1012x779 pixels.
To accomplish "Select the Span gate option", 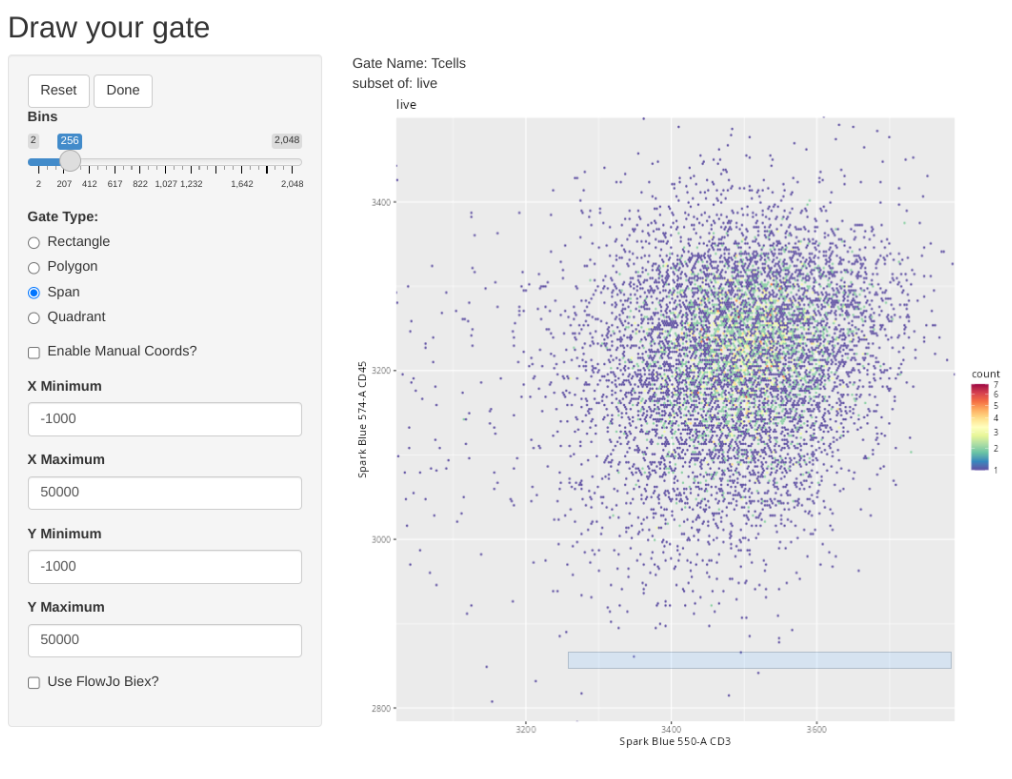I will coord(34,293).
